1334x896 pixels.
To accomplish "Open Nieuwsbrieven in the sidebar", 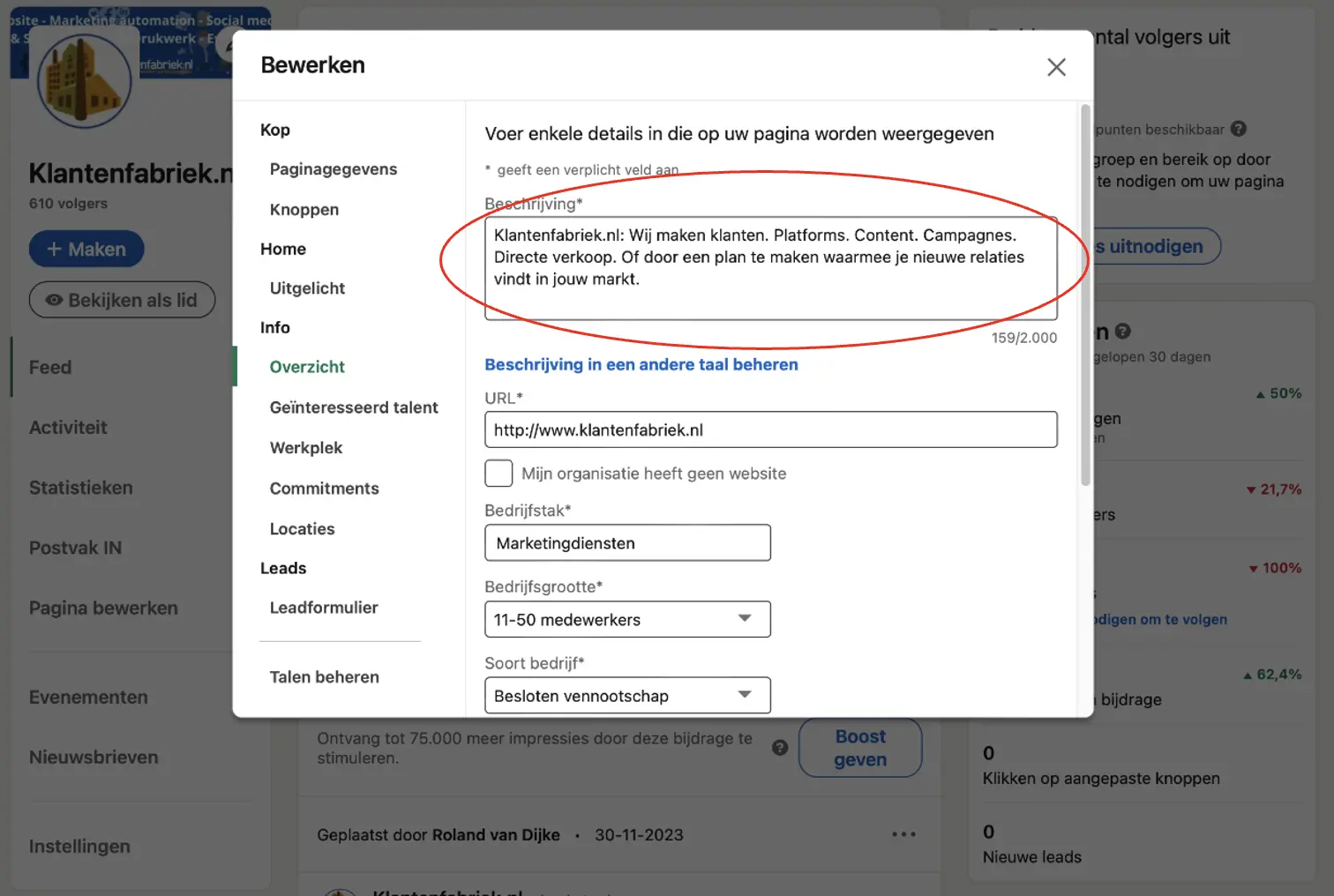I will coord(94,758).
